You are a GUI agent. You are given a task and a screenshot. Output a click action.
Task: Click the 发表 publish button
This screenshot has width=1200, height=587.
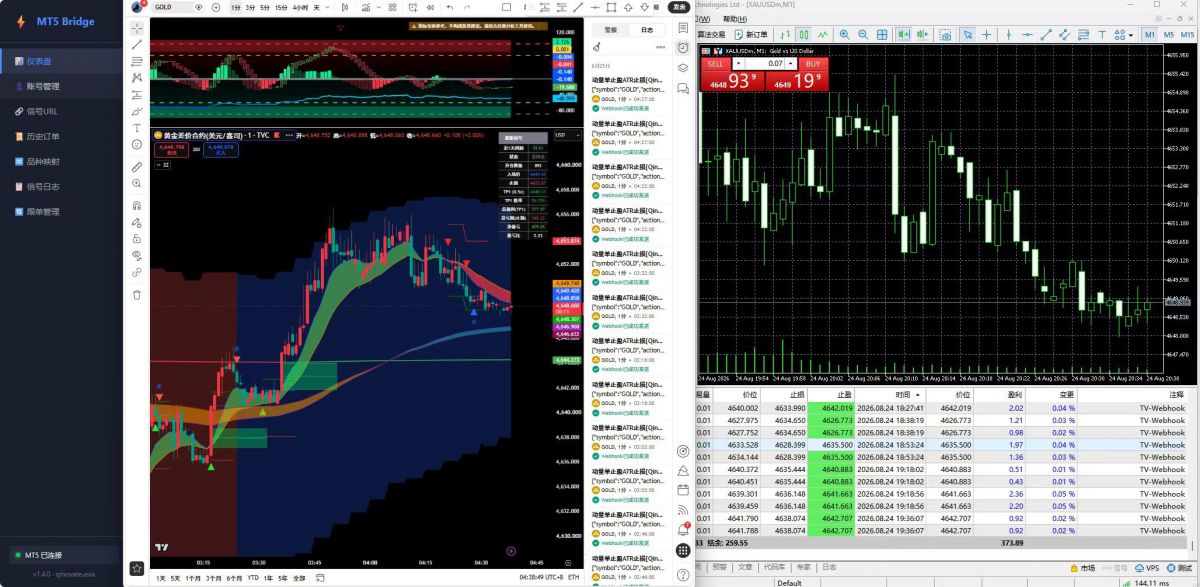pyautogui.click(x=679, y=7)
